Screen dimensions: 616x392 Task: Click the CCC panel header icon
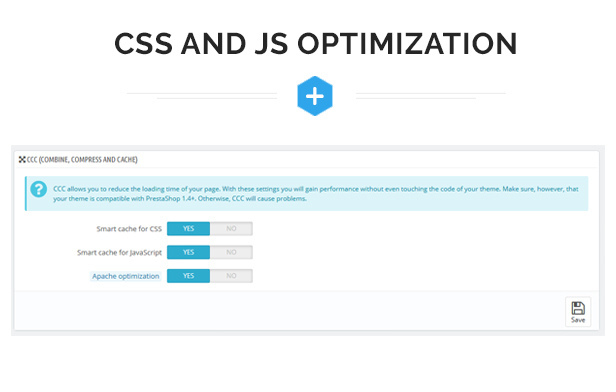tap(22, 159)
